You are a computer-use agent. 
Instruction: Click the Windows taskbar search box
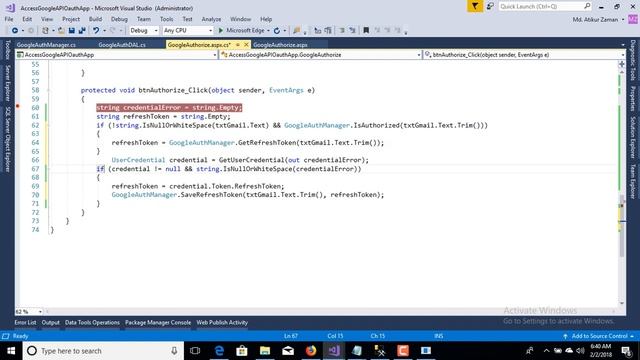(x=103, y=351)
